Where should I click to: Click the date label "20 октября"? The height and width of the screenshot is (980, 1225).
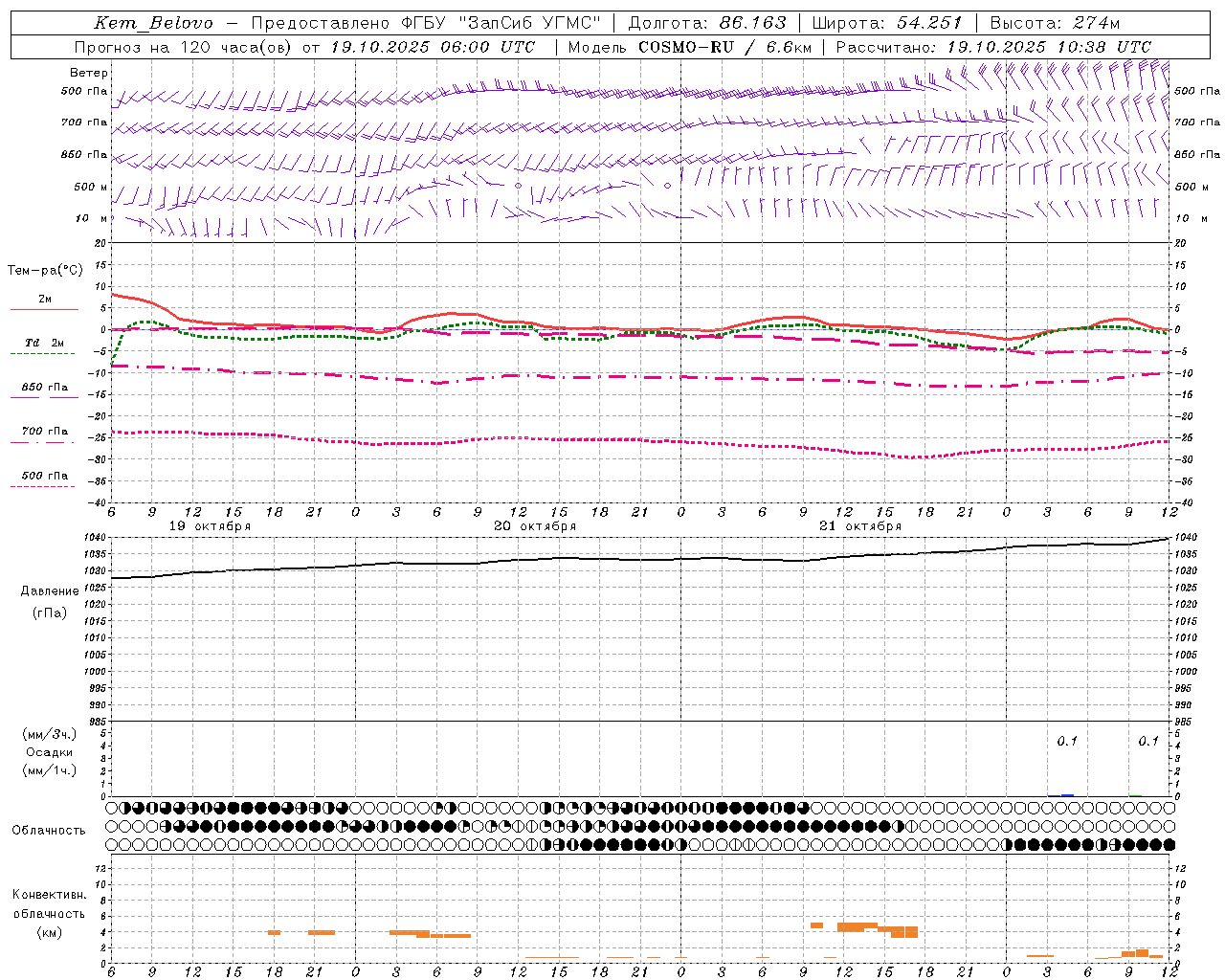pos(535,526)
